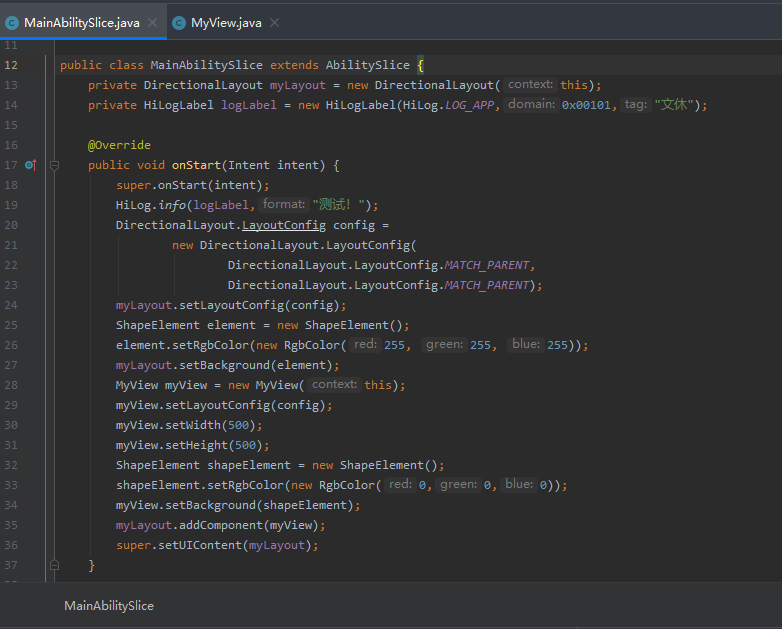Switch to the MainAbilitySlice.java tab
The width and height of the screenshot is (782, 629).
click(82, 23)
